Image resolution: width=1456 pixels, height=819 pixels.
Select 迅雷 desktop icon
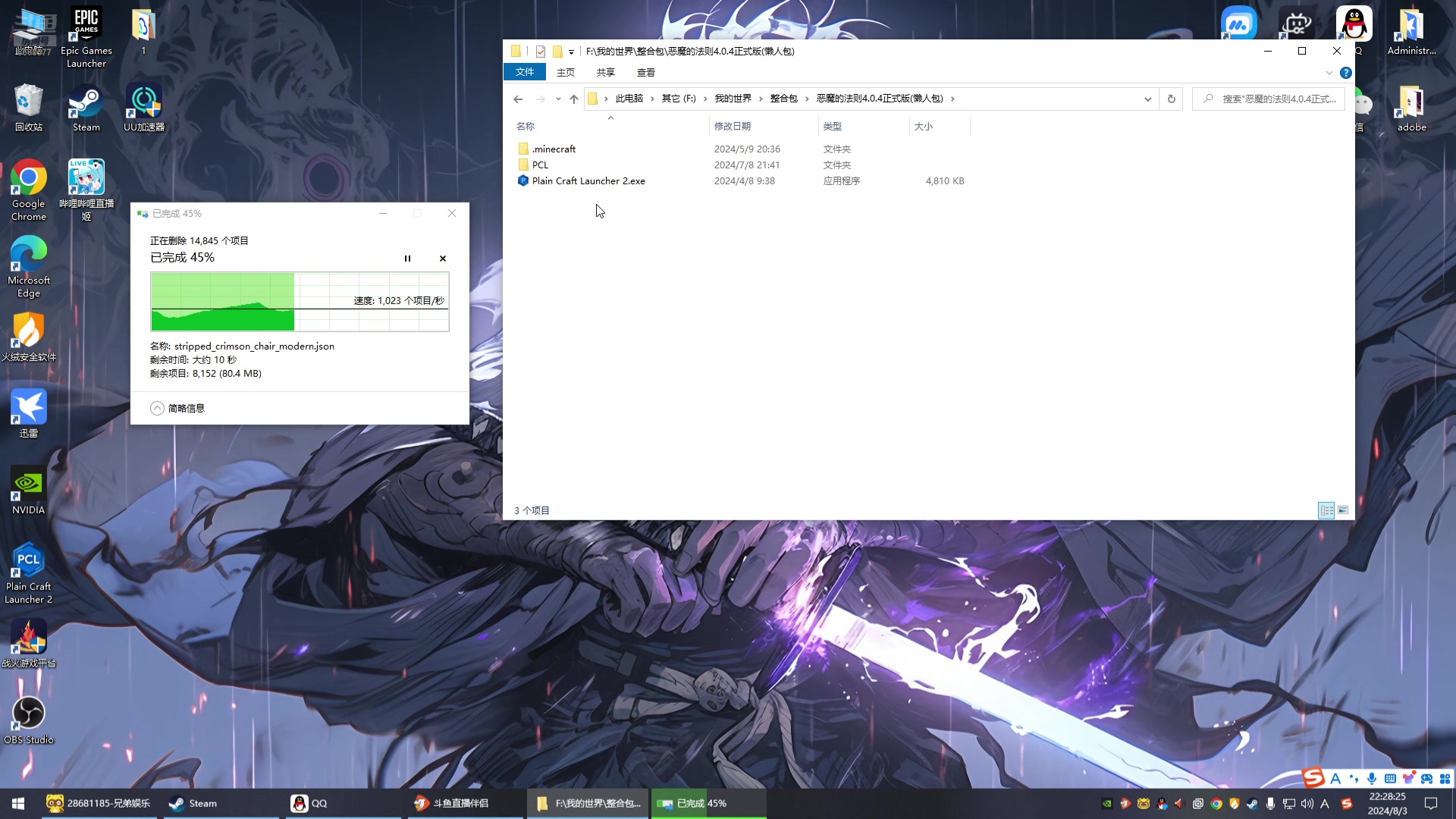tap(29, 414)
